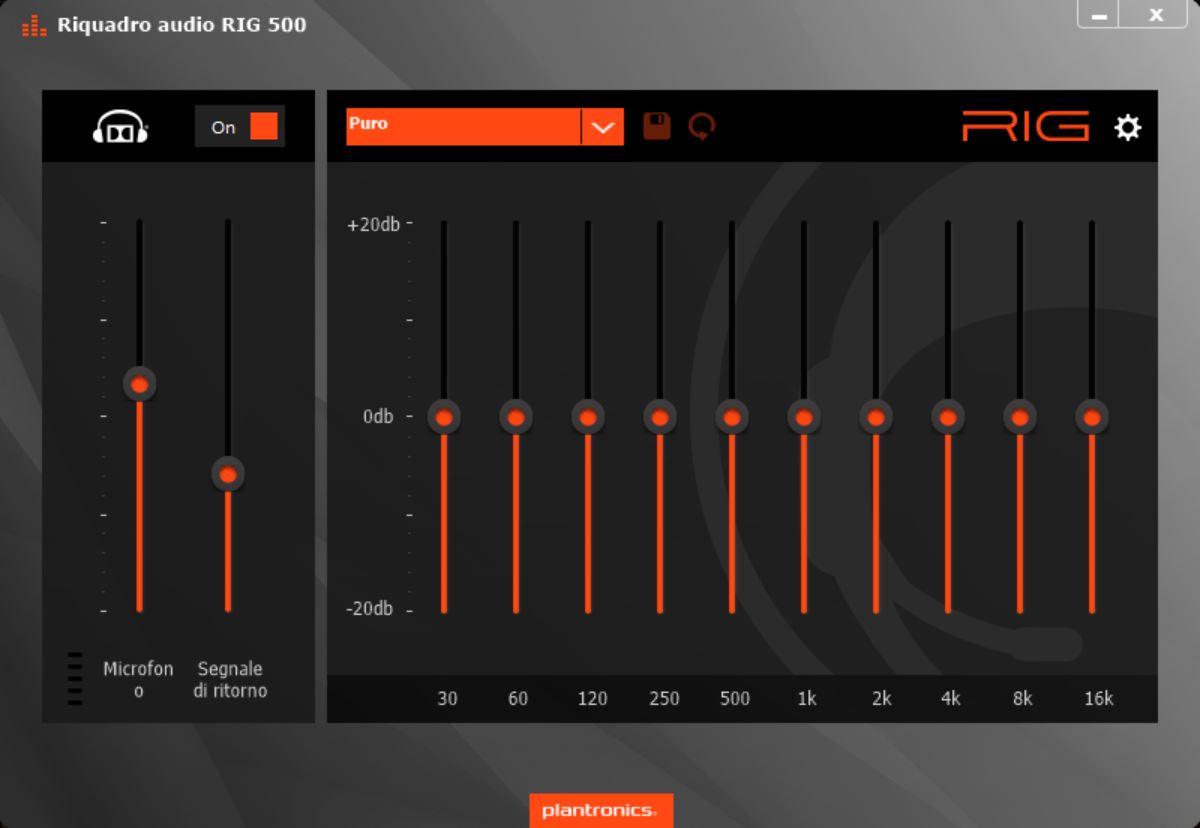The height and width of the screenshot is (828, 1200).
Task: Click the 16k band slider knob
Action: click(x=1092, y=417)
